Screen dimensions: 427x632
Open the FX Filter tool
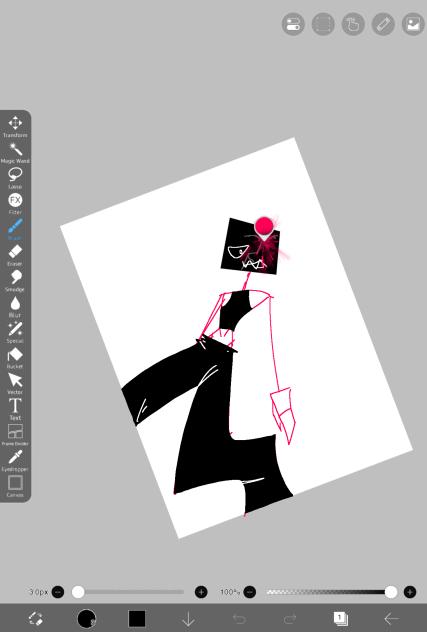tap(15, 204)
